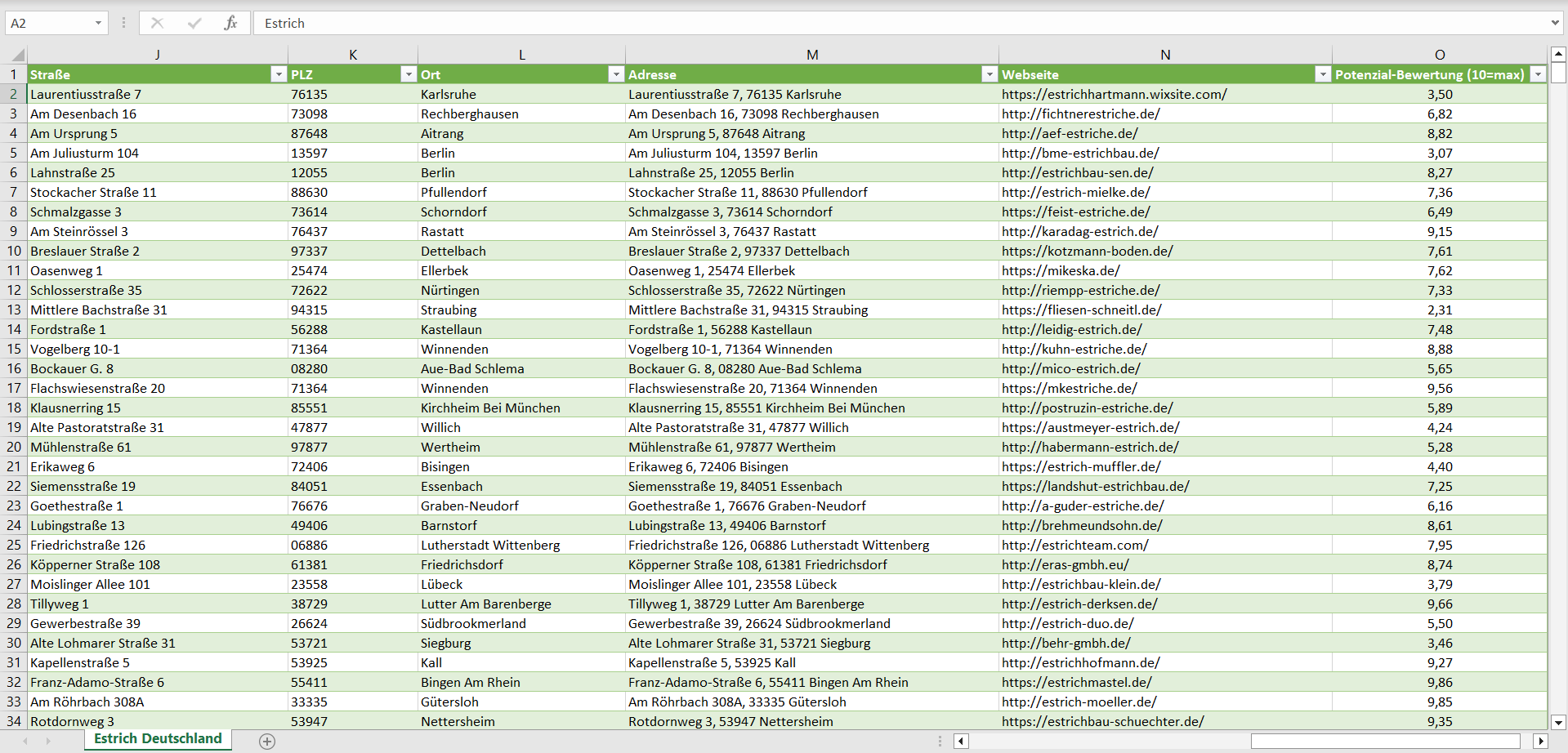
Task: Click the vertical scrollbar thumb
Action: (x=1558, y=74)
